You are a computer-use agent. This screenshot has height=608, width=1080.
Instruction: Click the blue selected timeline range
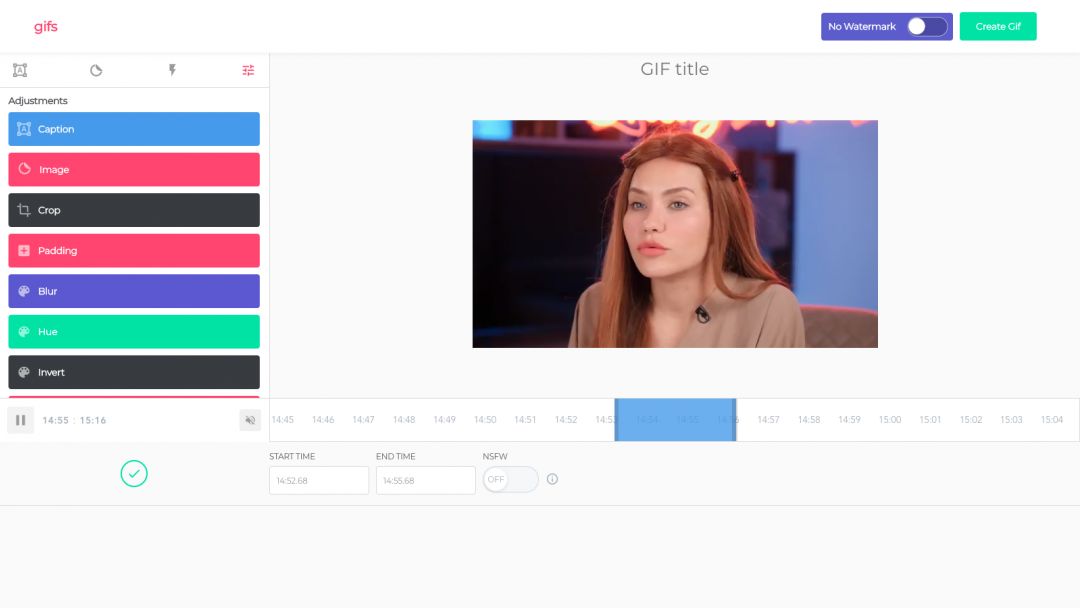click(x=675, y=420)
